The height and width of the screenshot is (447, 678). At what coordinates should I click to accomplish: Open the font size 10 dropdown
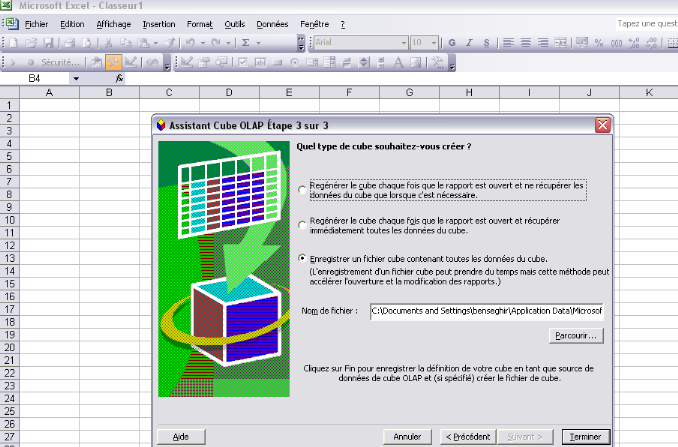click(x=434, y=43)
